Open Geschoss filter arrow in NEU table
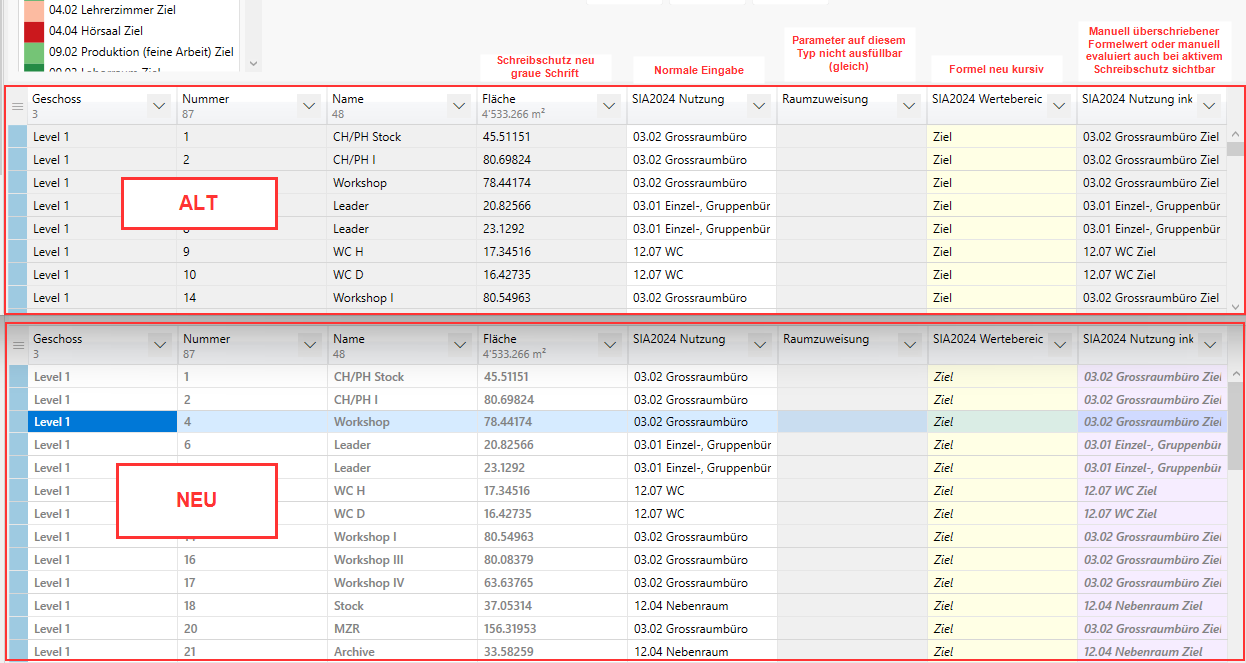The height and width of the screenshot is (663, 1246). point(159,344)
